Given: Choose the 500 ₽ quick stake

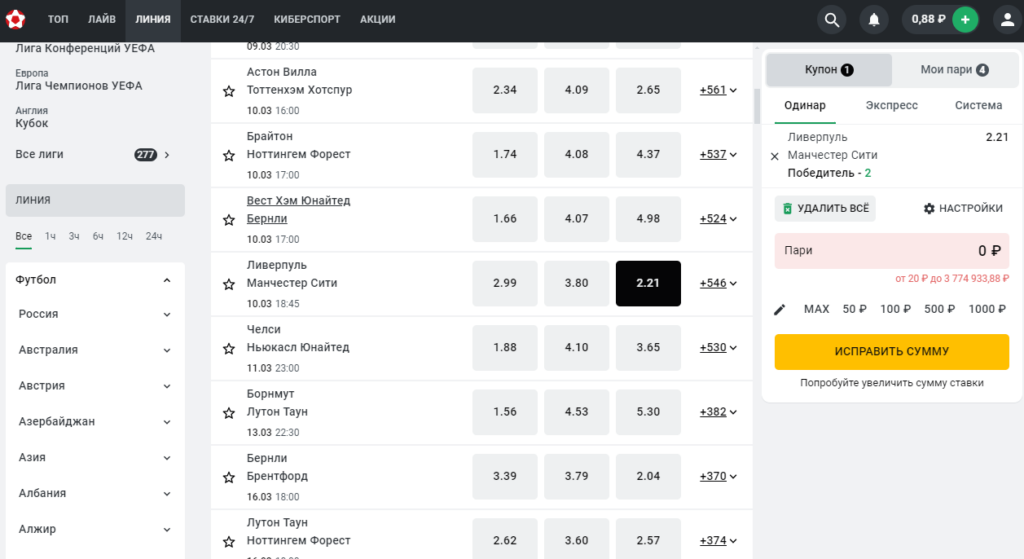Looking at the screenshot, I should point(939,310).
